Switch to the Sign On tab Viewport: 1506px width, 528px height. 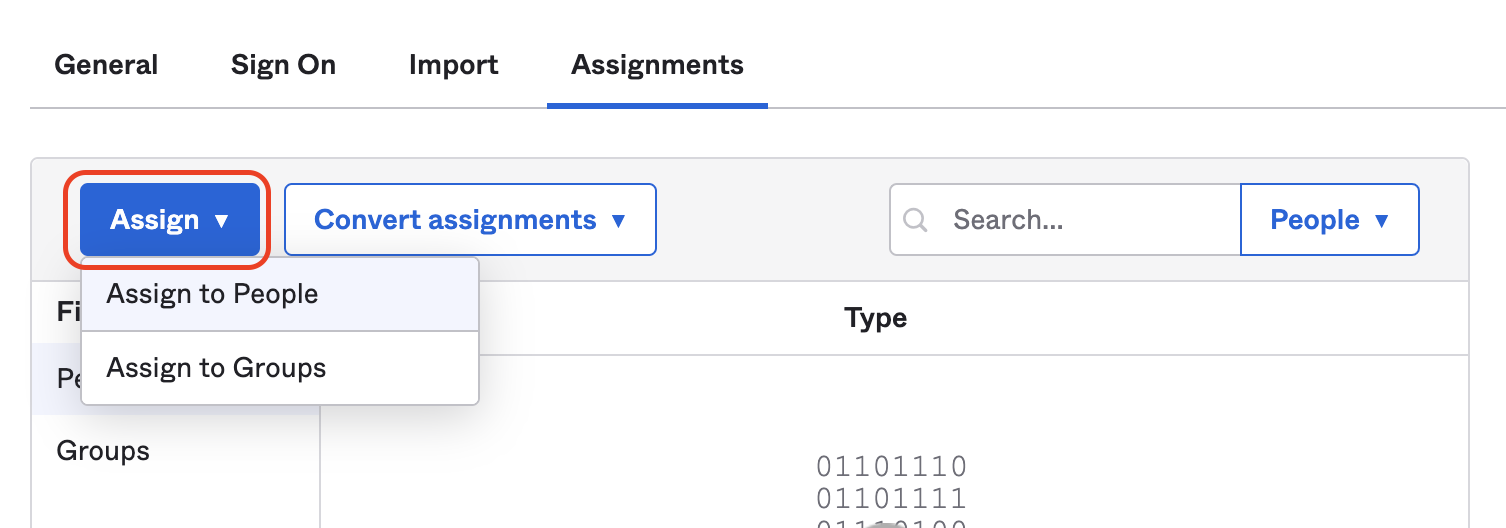click(283, 66)
